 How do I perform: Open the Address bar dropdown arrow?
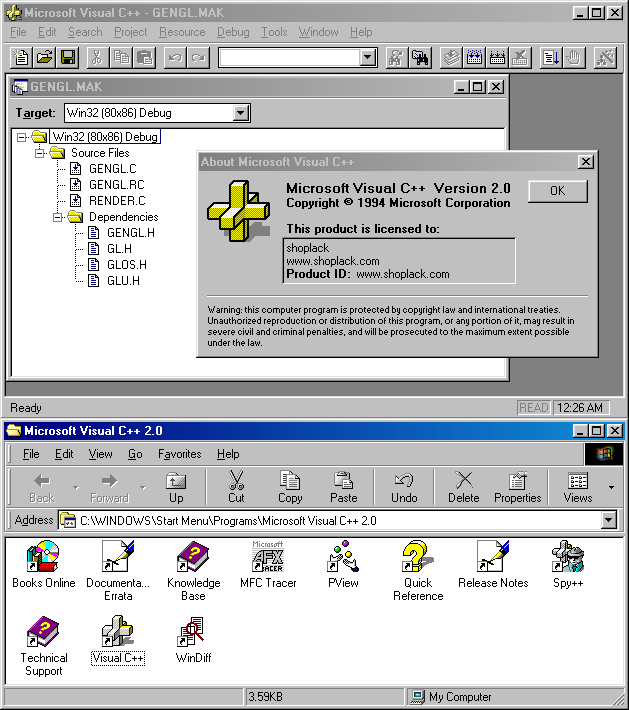609,520
